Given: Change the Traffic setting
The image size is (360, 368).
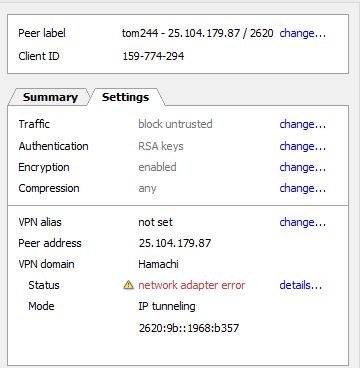Looking at the screenshot, I should click(x=302, y=124).
